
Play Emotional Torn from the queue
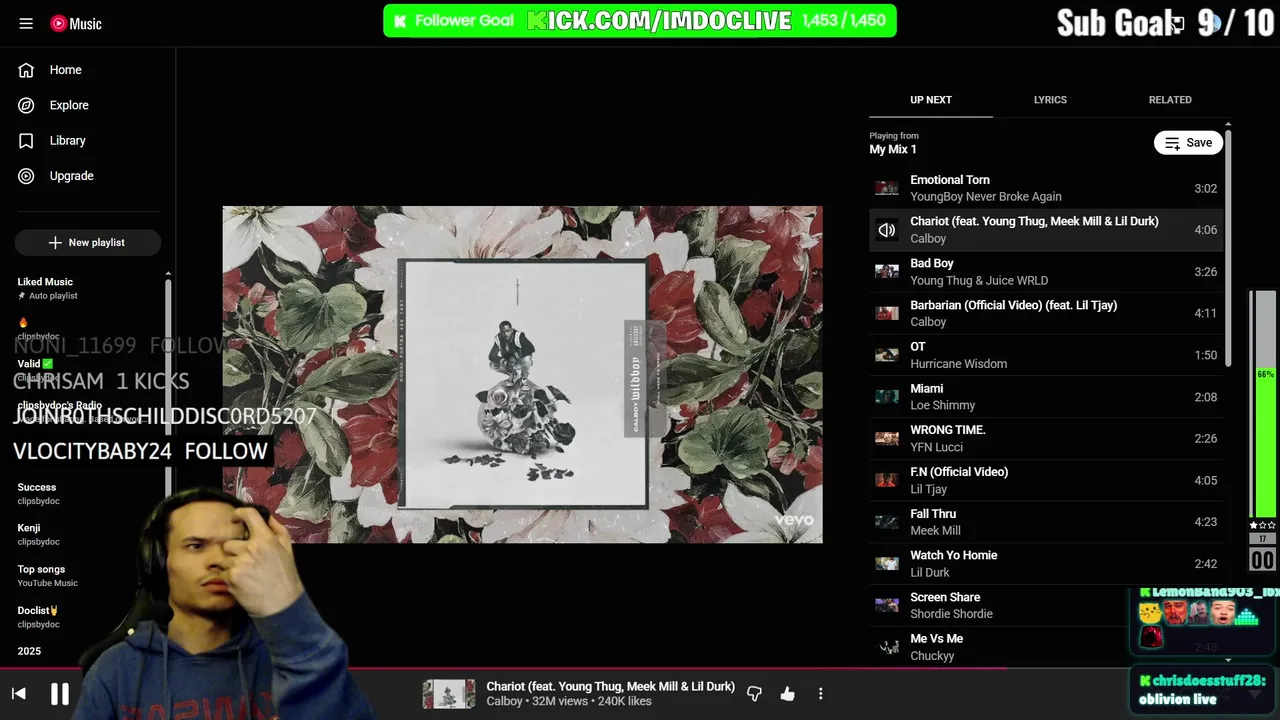[x=1046, y=188]
